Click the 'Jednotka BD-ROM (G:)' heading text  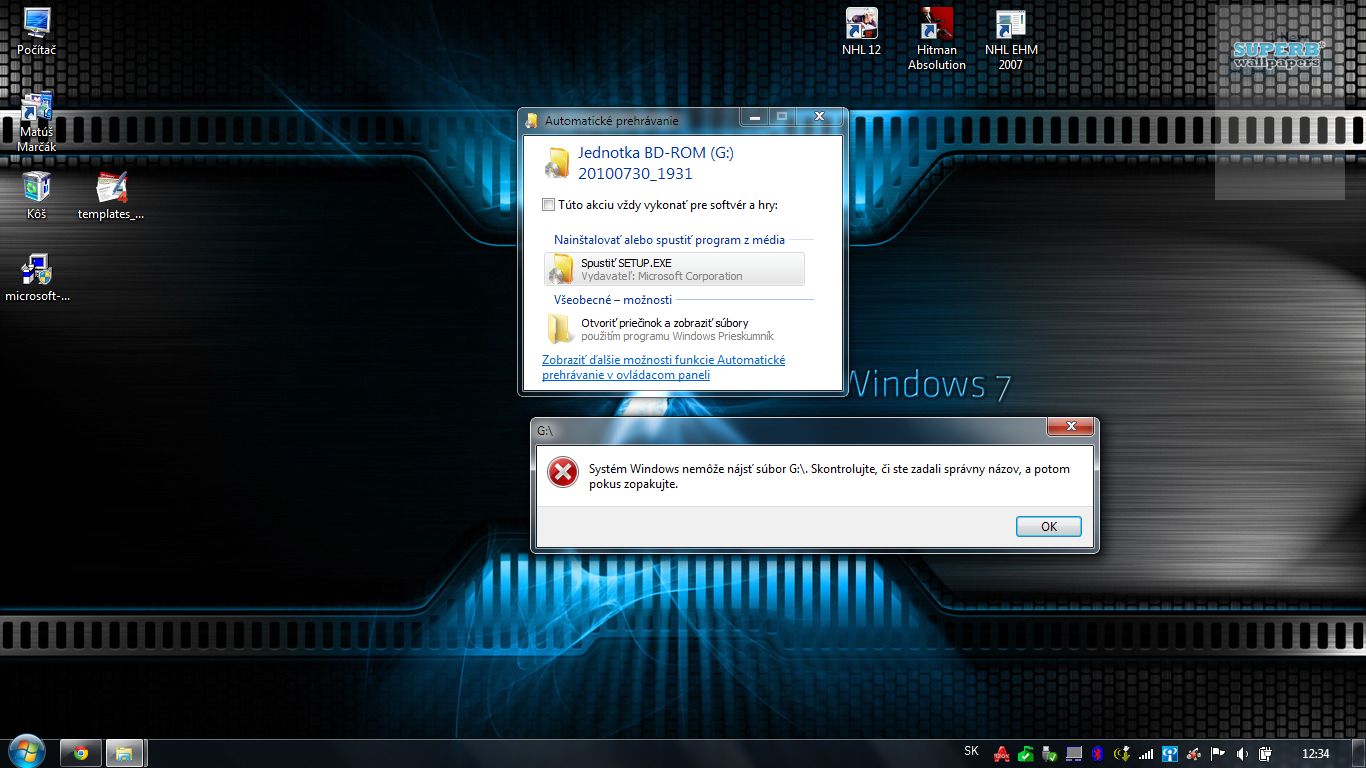(656, 153)
